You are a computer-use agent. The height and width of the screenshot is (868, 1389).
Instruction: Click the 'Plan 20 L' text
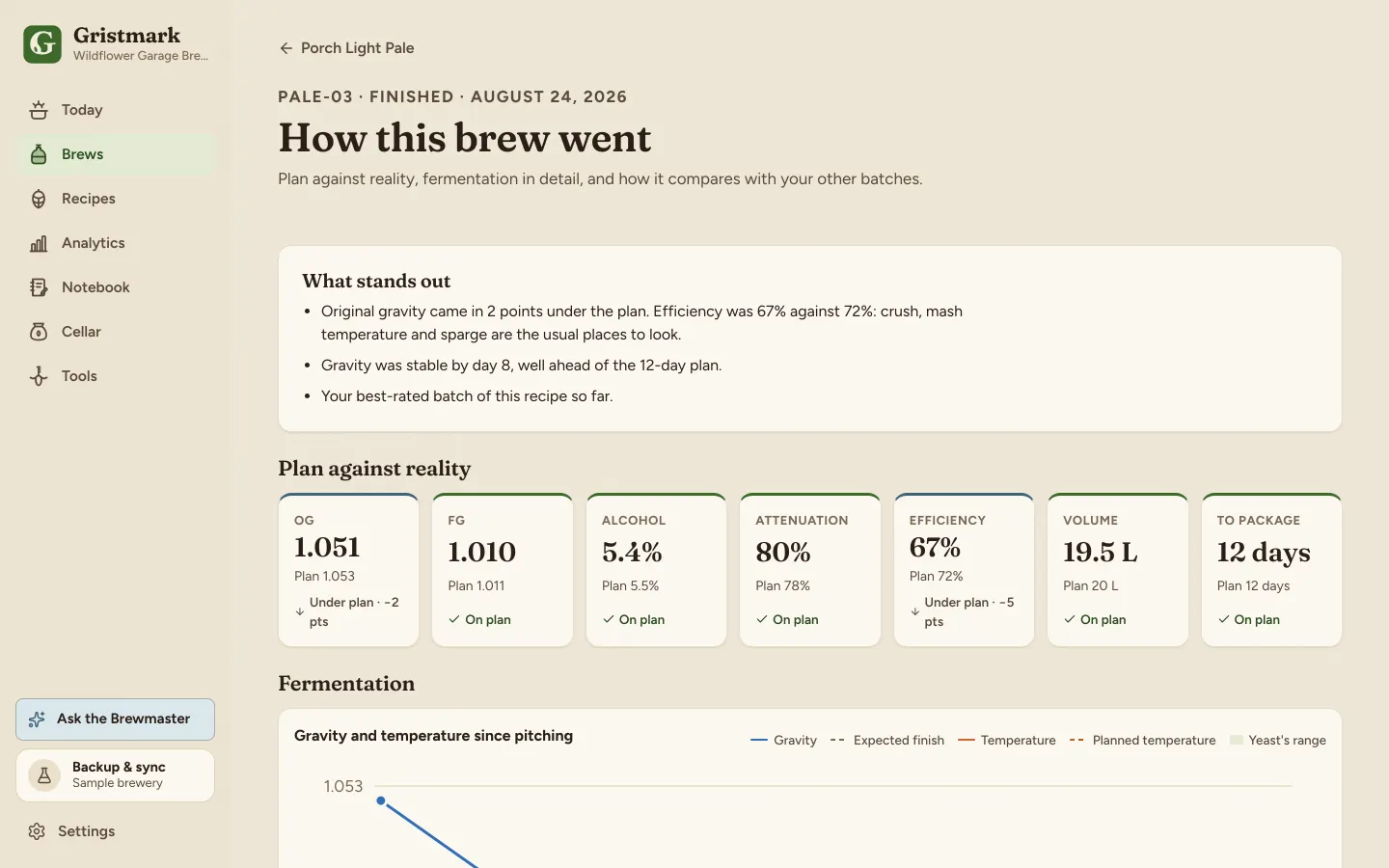point(1091,585)
